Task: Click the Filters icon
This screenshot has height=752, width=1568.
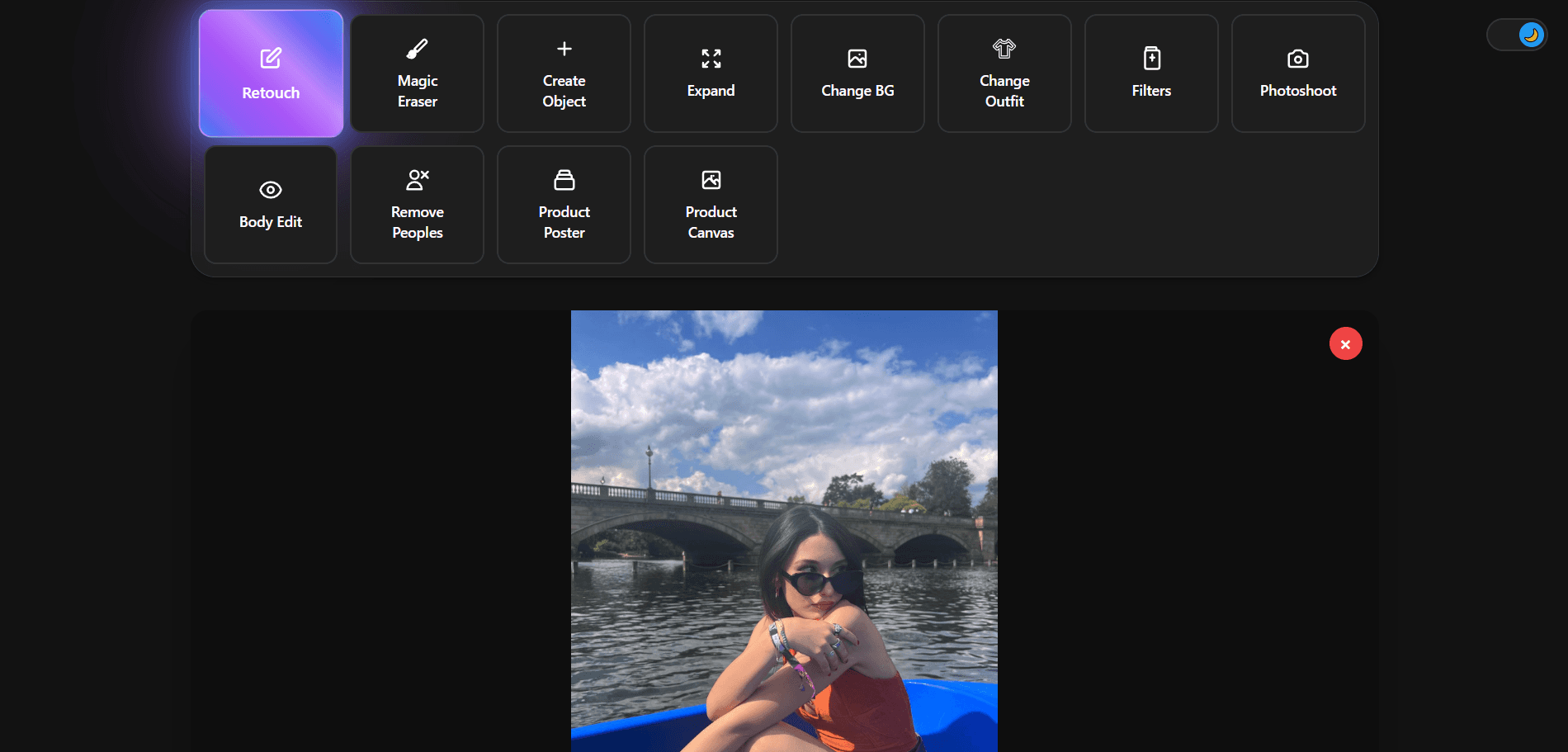Action: 1151,59
